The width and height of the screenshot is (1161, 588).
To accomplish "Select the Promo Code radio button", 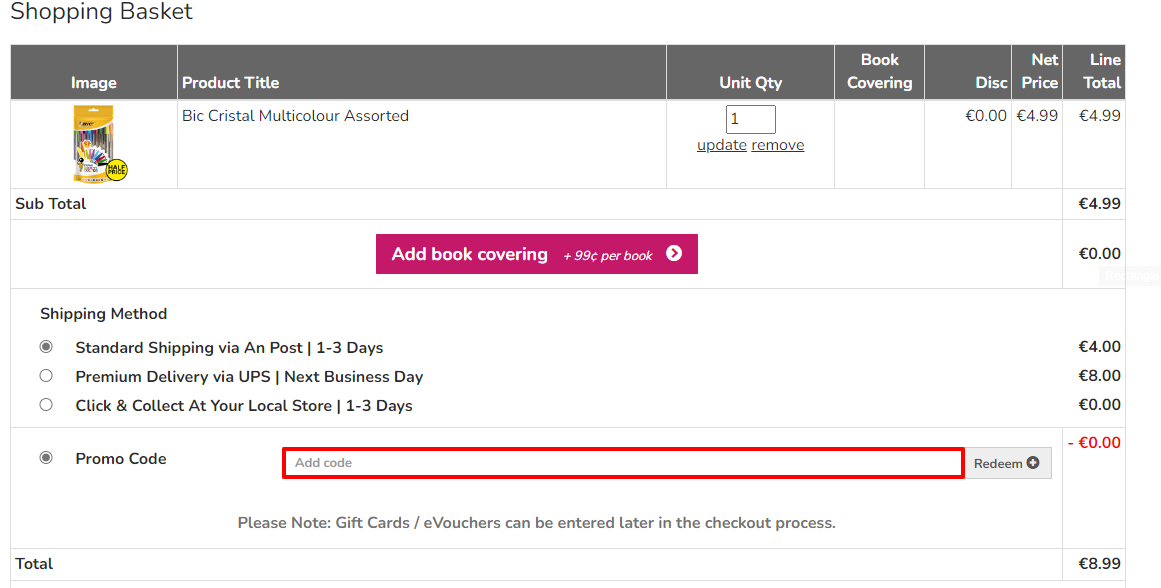I will click(x=45, y=457).
